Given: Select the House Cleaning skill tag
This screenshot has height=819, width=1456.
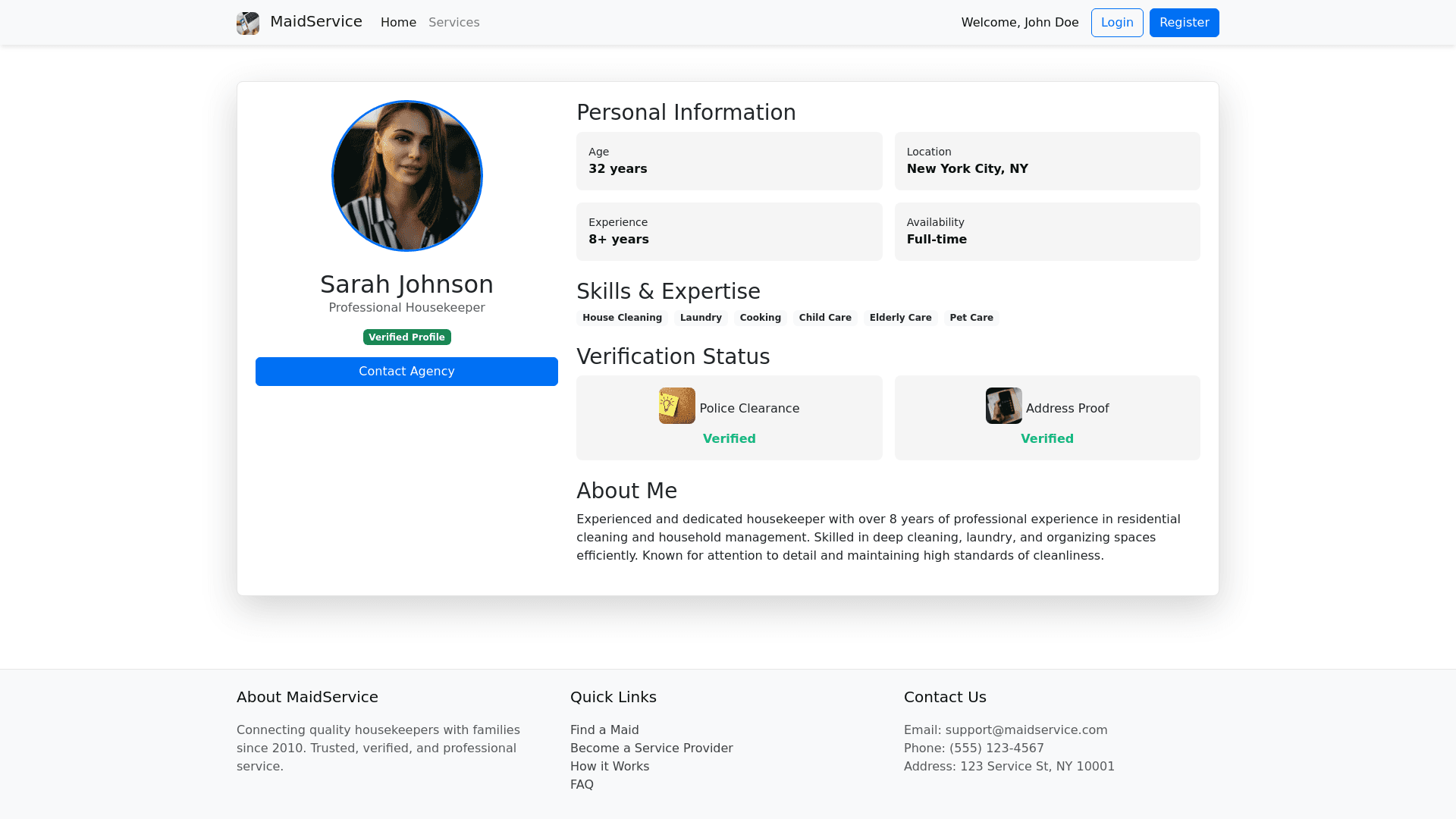Looking at the screenshot, I should click(622, 318).
